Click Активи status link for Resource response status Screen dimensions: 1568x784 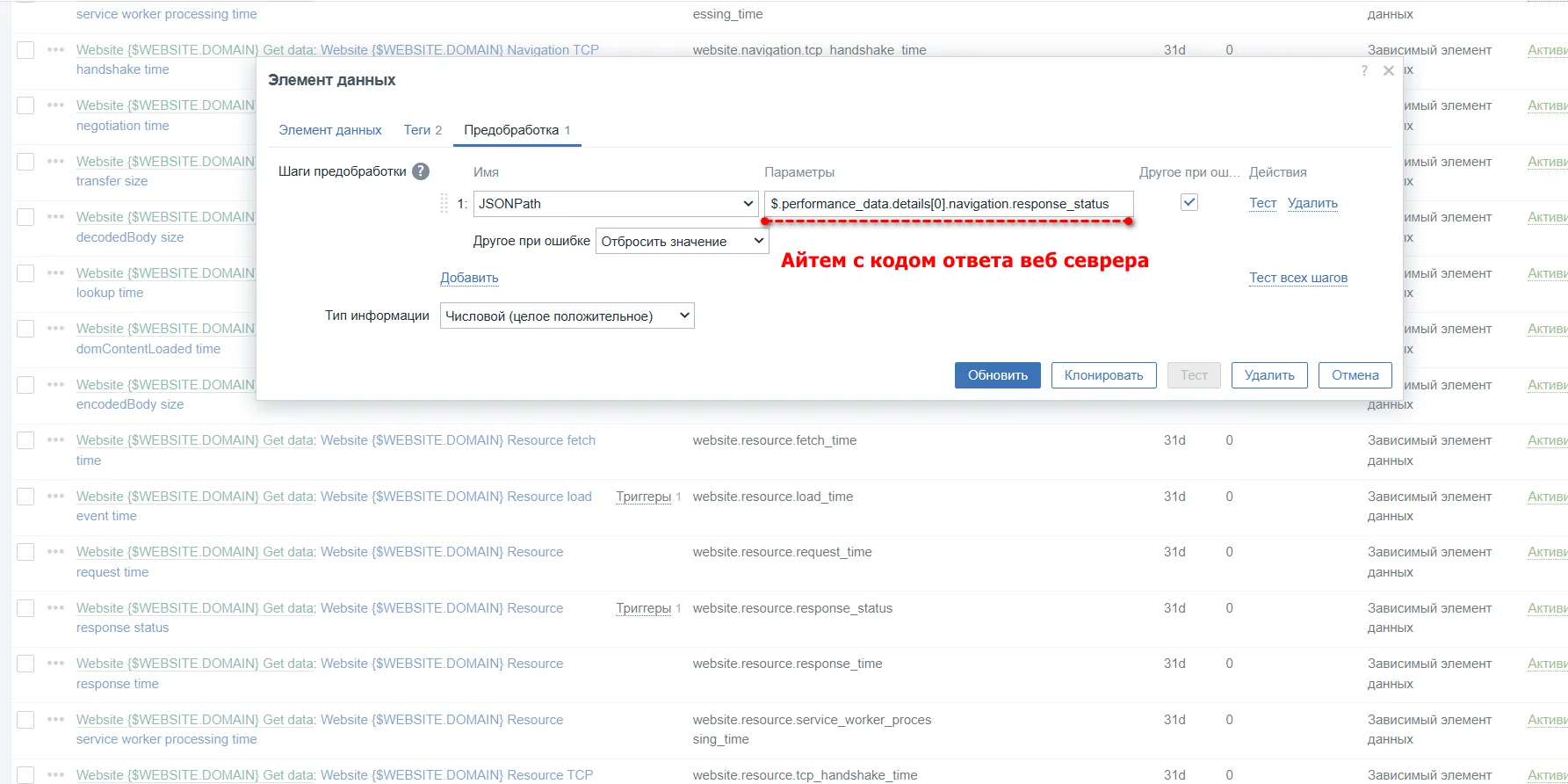(1547, 608)
